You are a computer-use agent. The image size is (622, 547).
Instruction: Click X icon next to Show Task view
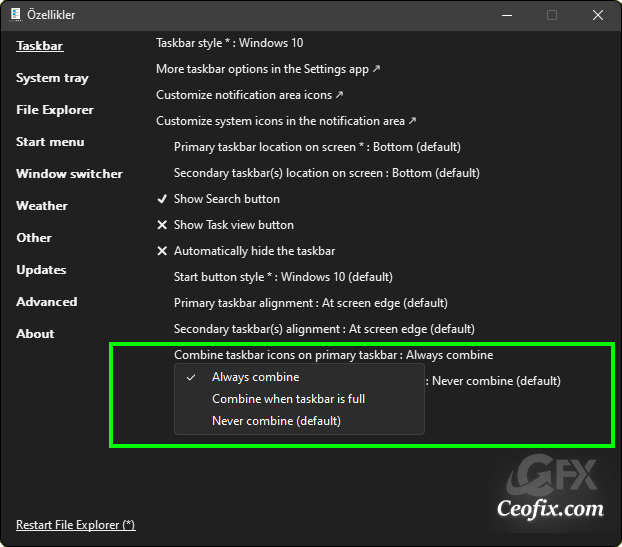click(x=162, y=225)
